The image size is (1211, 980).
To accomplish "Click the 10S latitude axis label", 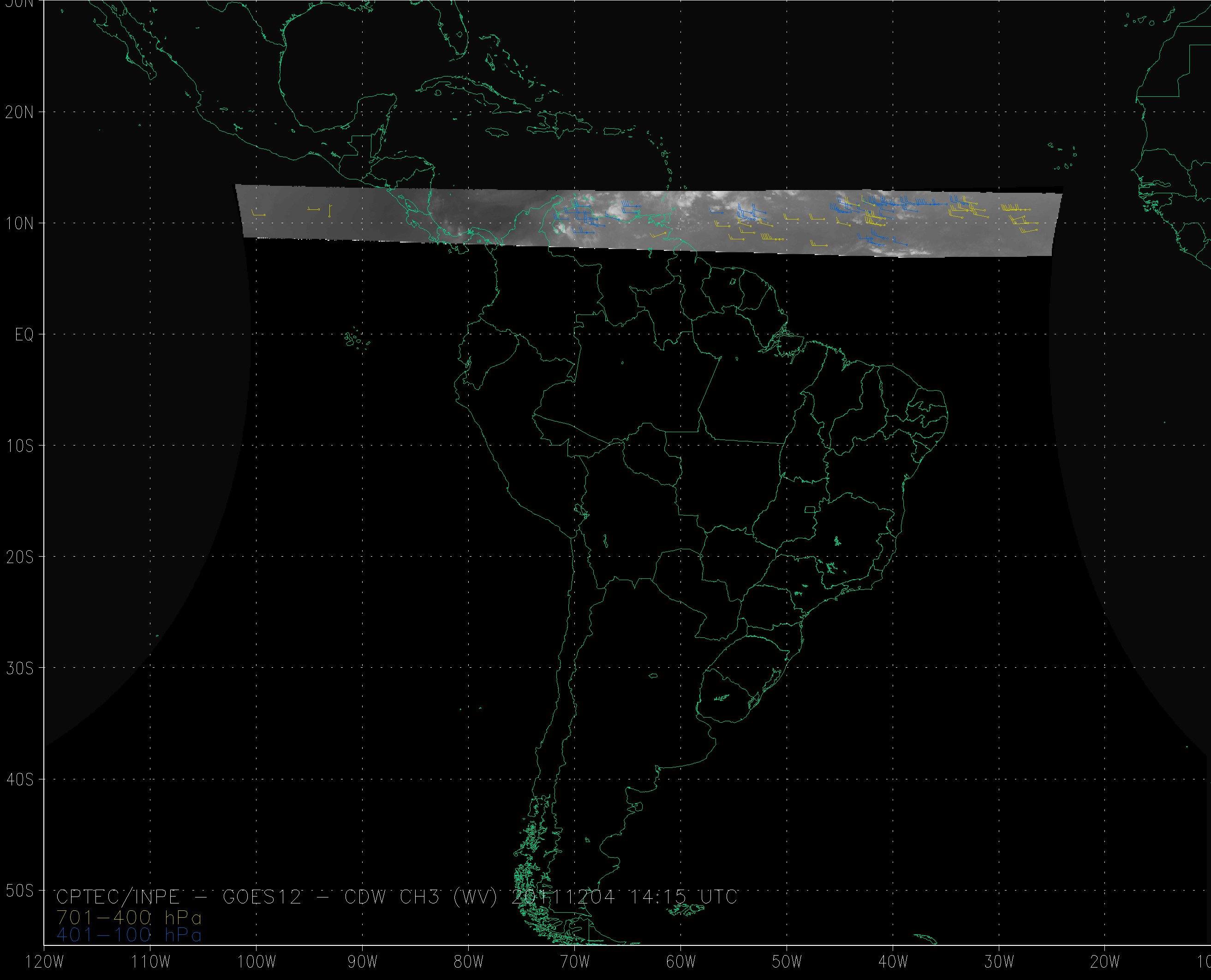I will (19, 446).
